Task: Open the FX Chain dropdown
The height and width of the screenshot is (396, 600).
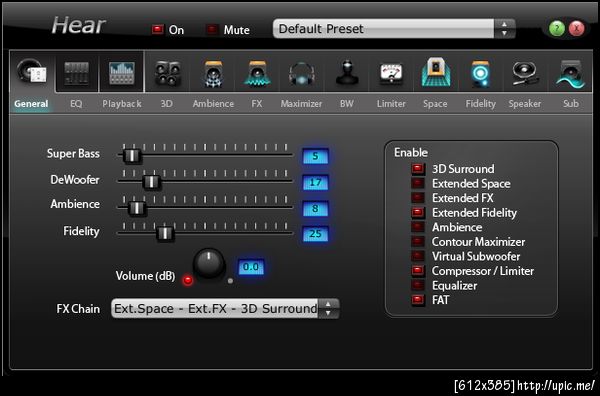Action: 214,308
